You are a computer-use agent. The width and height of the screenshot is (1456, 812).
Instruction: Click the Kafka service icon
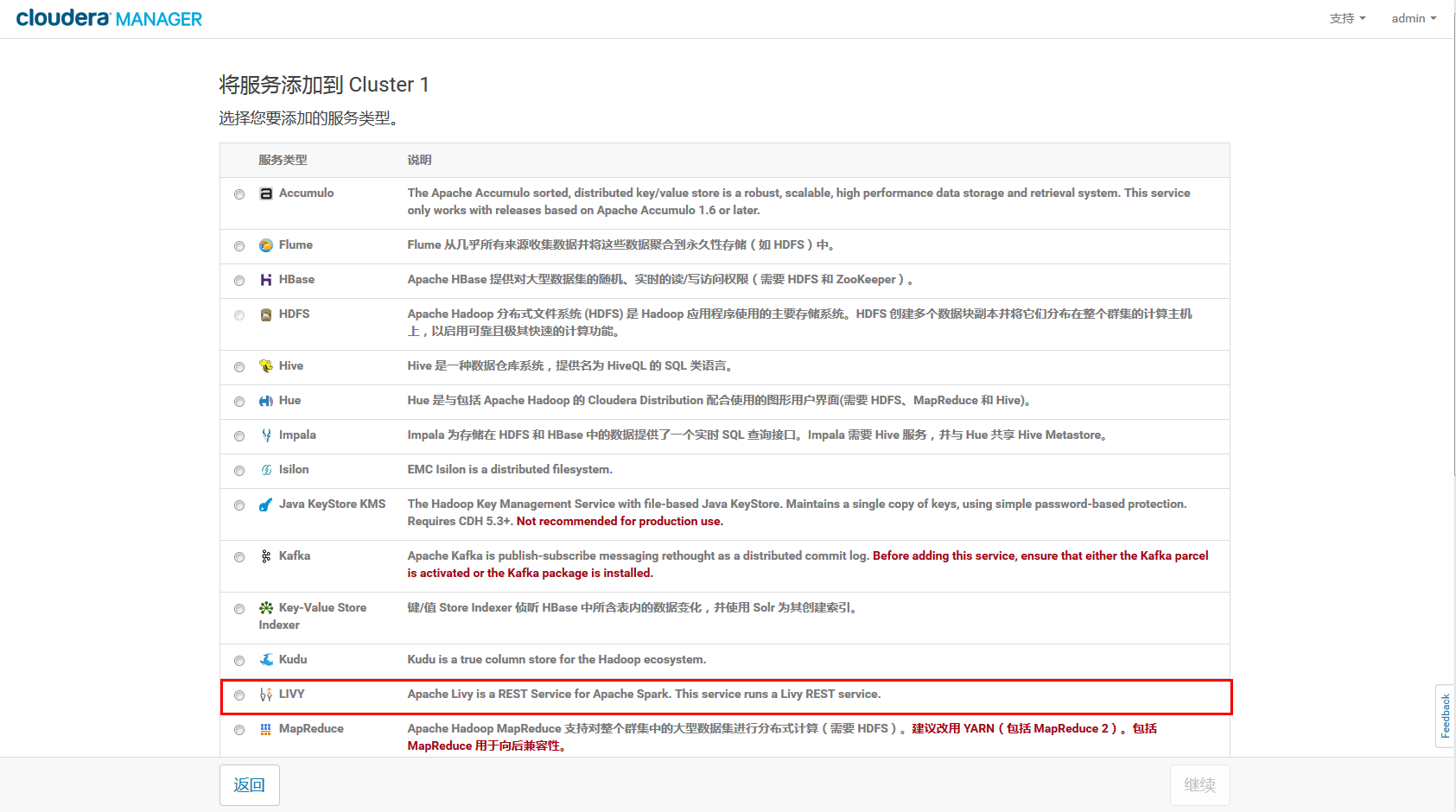(x=266, y=556)
